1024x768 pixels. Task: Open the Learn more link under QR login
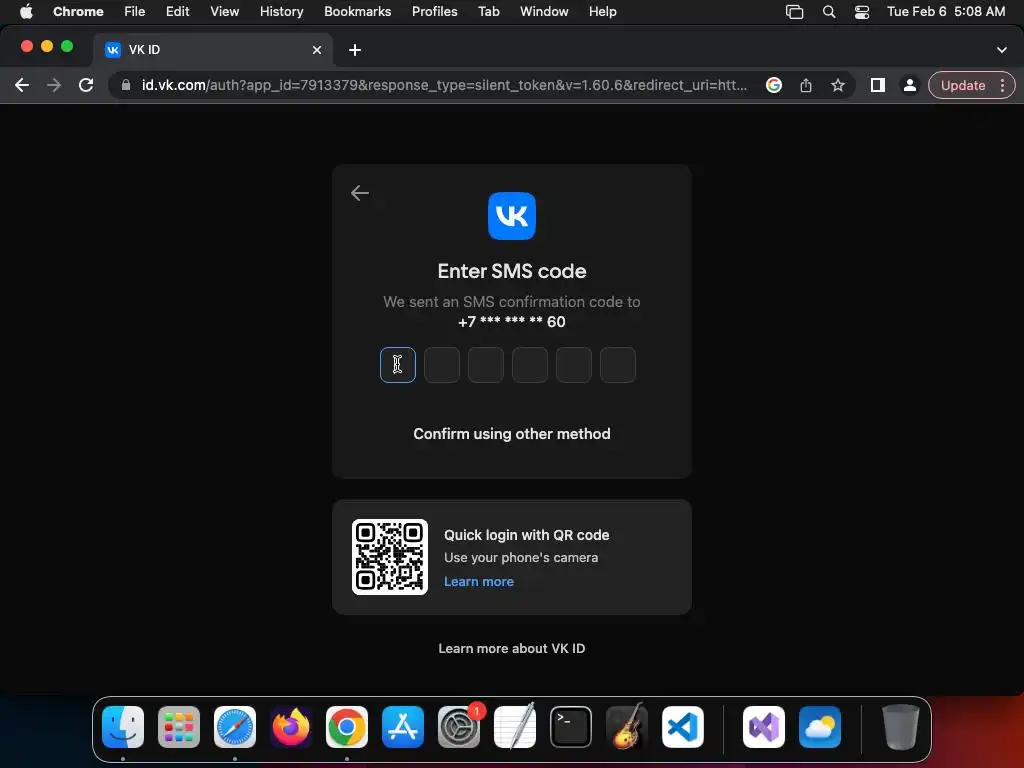(479, 581)
